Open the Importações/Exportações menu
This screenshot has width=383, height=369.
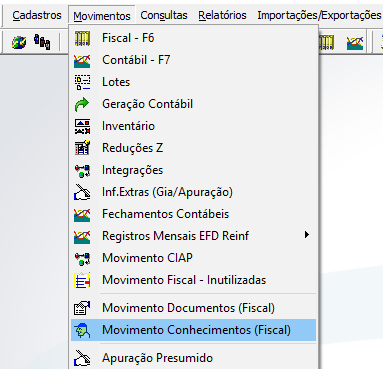coord(319,15)
